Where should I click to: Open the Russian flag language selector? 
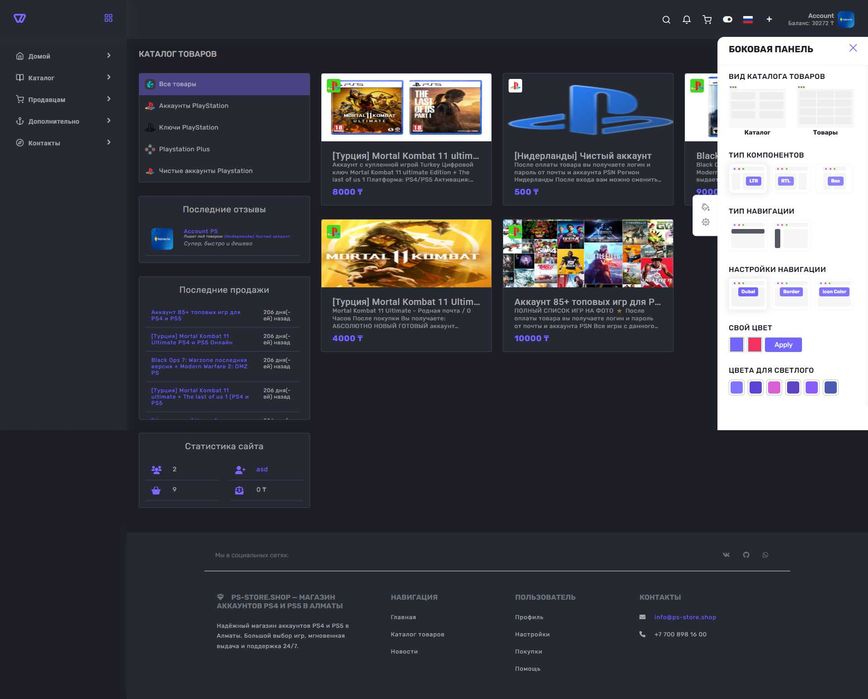coord(748,19)
